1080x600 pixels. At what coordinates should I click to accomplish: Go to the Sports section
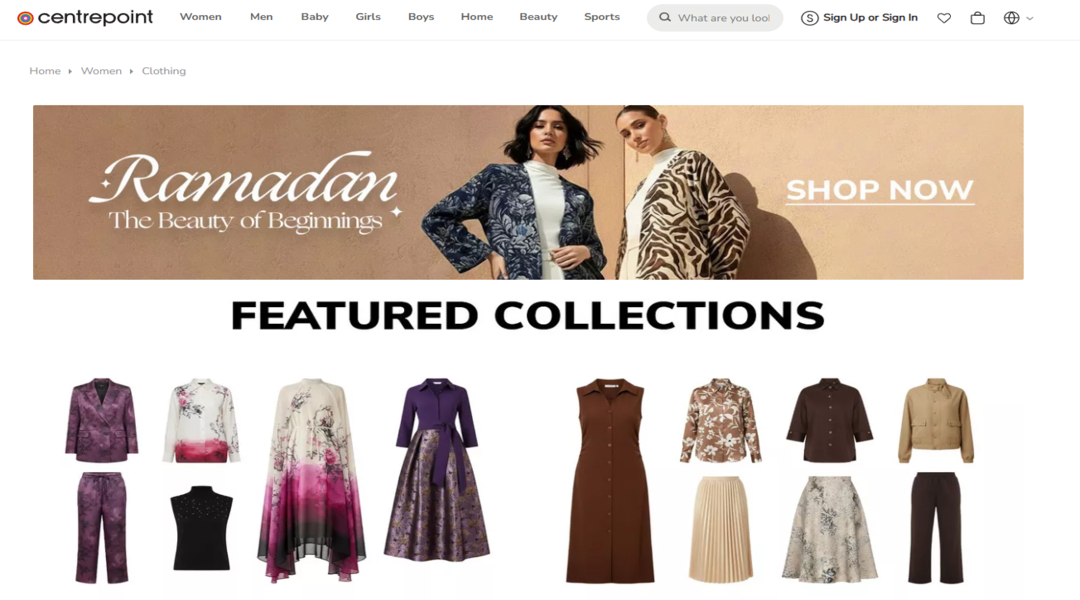(601, 17)
